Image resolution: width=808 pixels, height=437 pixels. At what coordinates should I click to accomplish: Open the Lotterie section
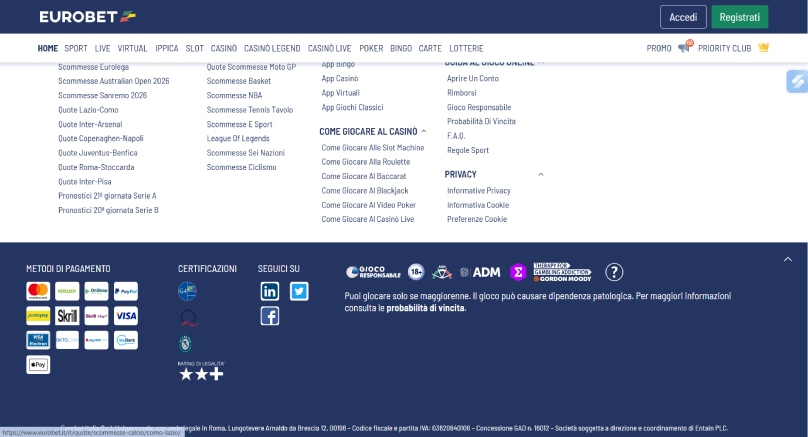click(466, 48)
